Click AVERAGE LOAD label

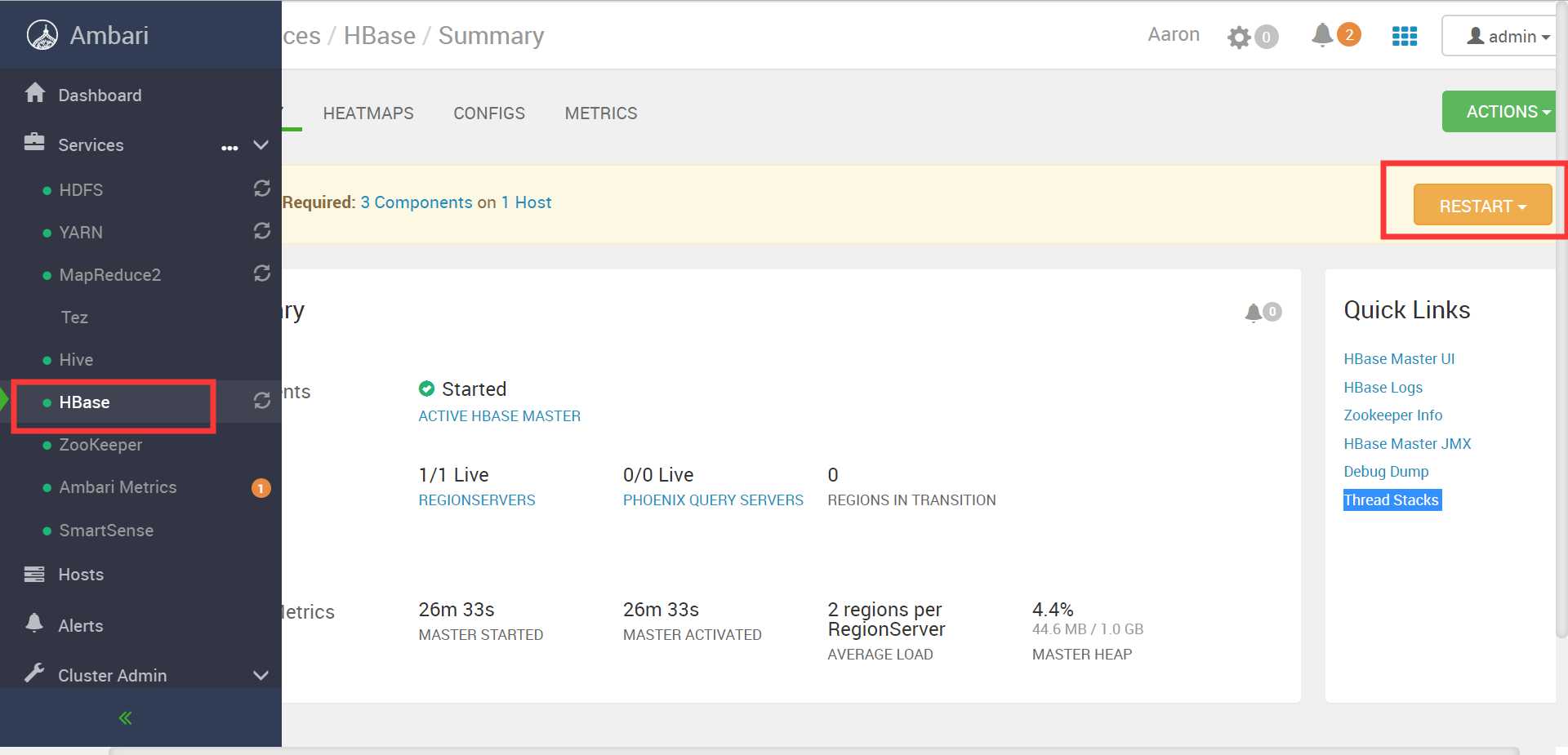click(x=880, y=655)
